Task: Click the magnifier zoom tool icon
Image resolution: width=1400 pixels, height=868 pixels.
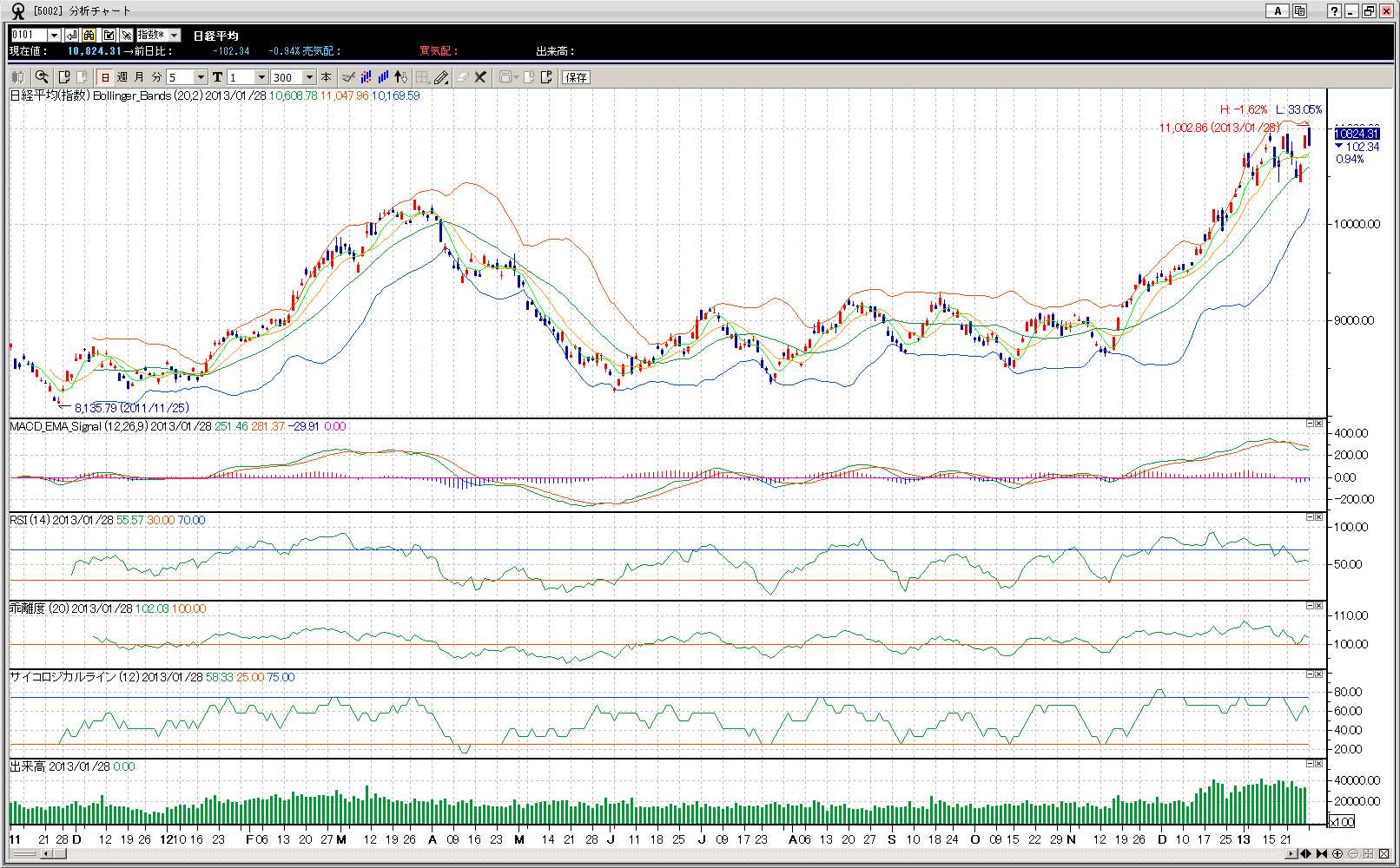Action: [x=42, y=77]
